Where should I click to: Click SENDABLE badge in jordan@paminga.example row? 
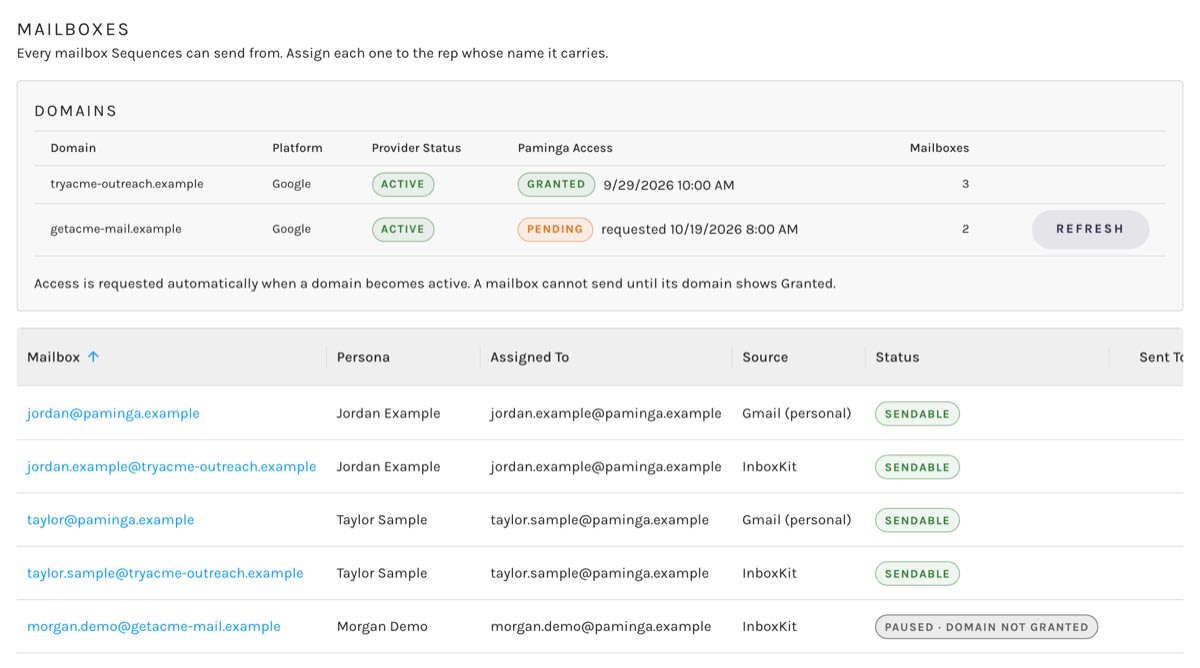point(917,414)
